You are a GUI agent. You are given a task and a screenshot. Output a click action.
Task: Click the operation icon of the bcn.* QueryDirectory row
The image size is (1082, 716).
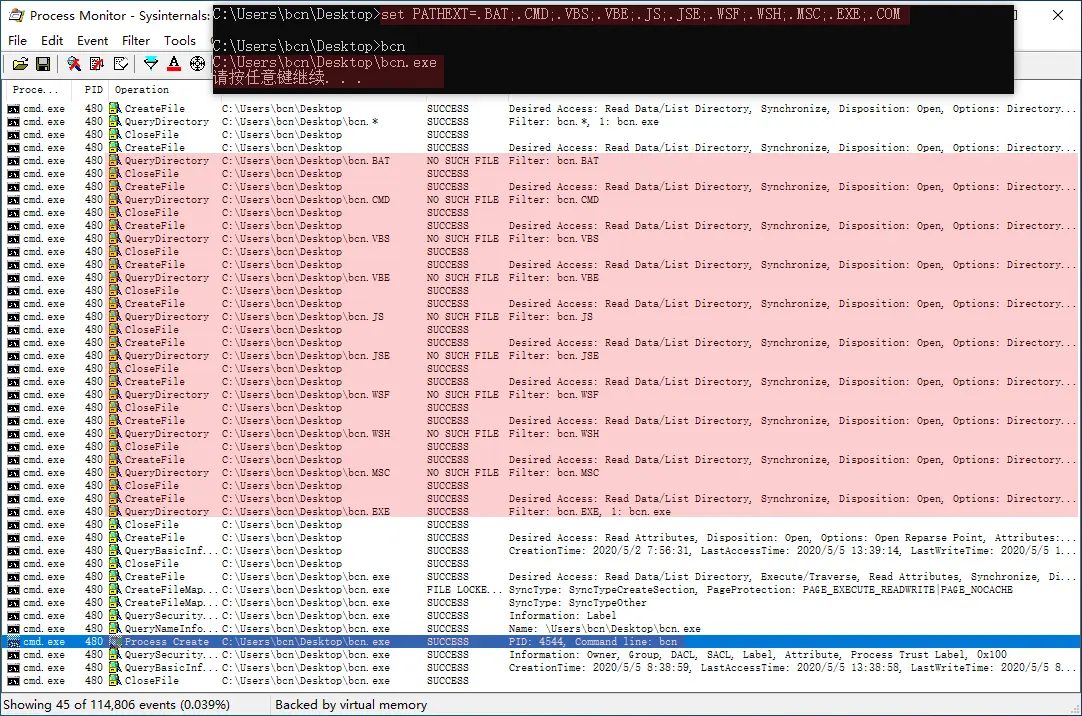115,121
